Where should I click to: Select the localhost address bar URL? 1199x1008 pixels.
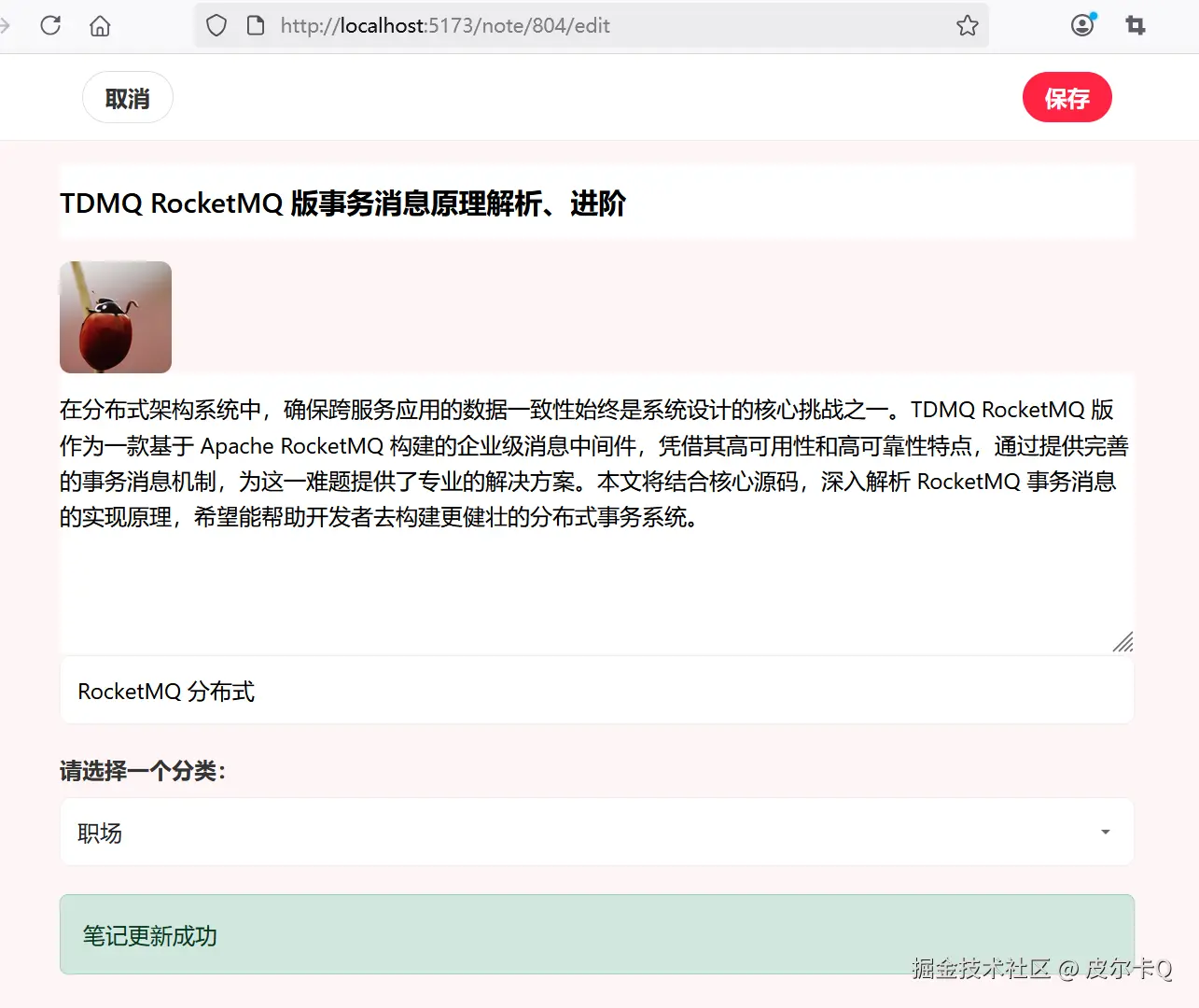446,25
